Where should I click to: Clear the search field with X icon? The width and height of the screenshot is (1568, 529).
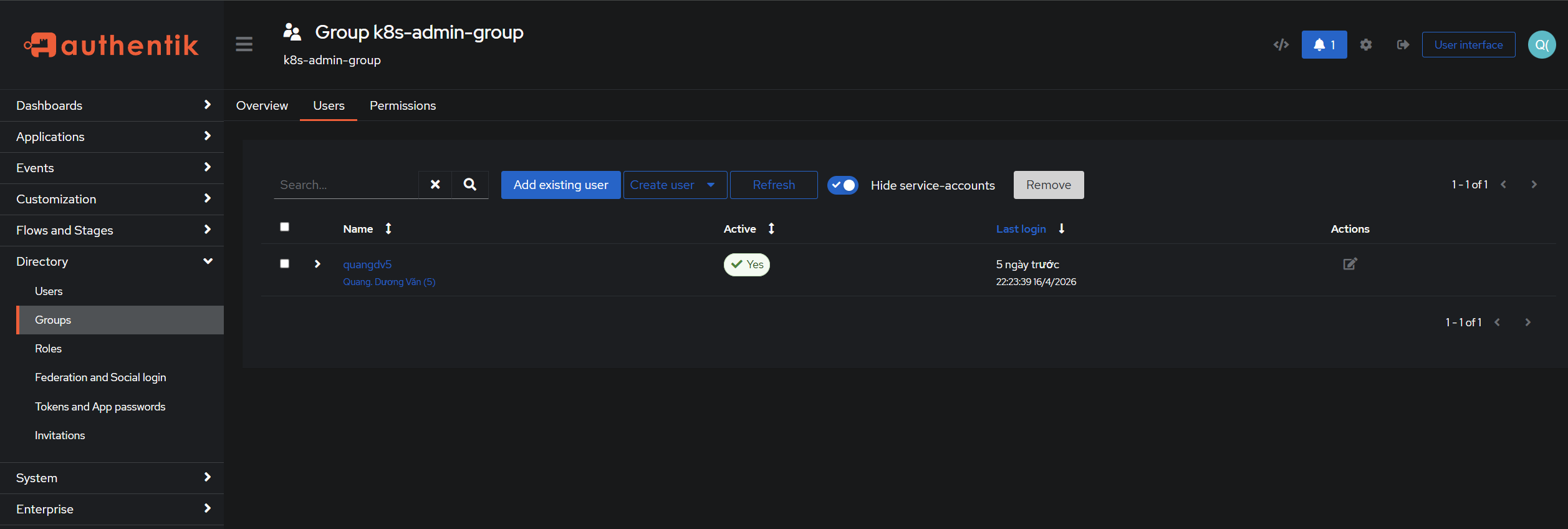435,185
